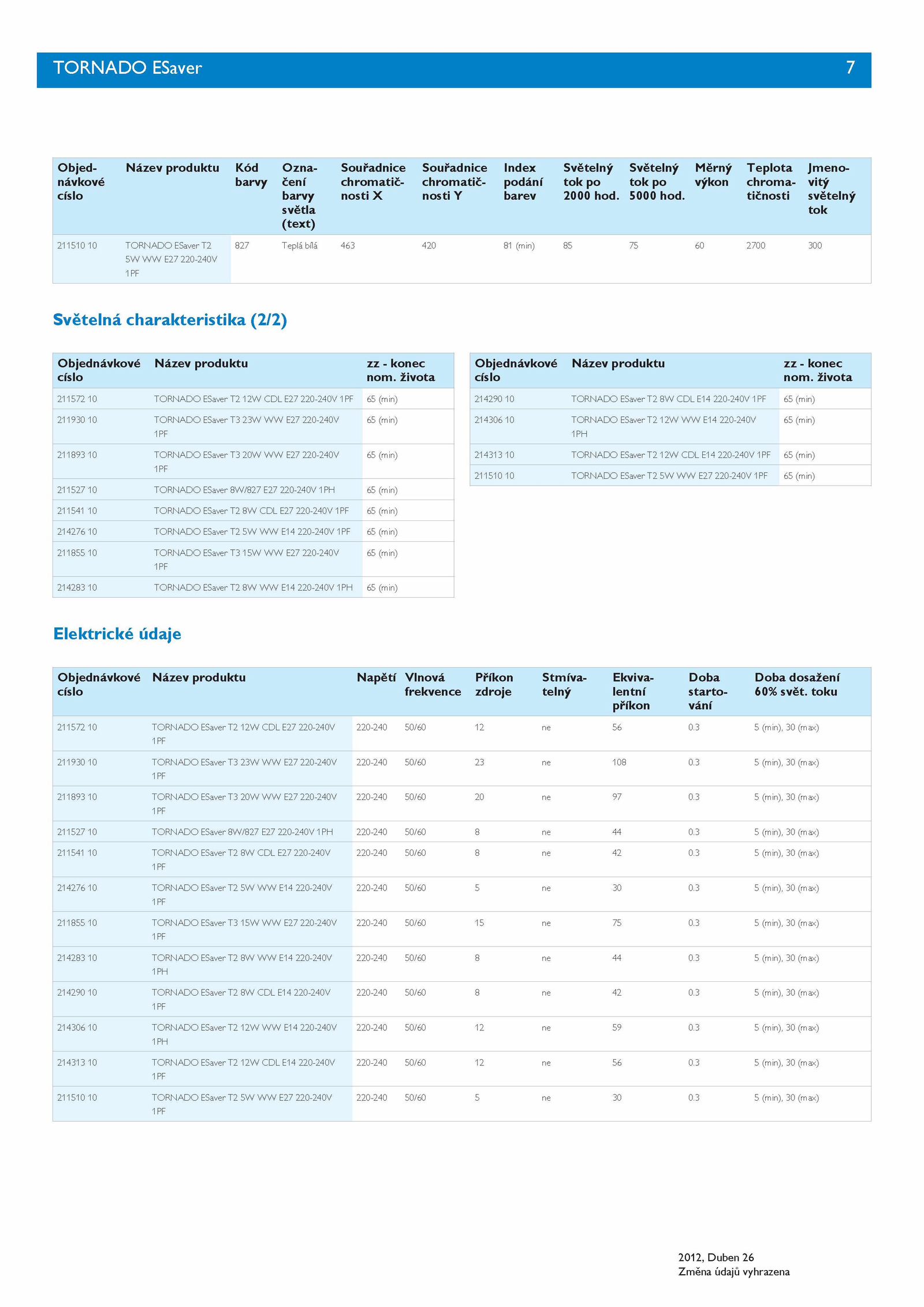Click order number 211541 10 in the life table

[77, 511]
